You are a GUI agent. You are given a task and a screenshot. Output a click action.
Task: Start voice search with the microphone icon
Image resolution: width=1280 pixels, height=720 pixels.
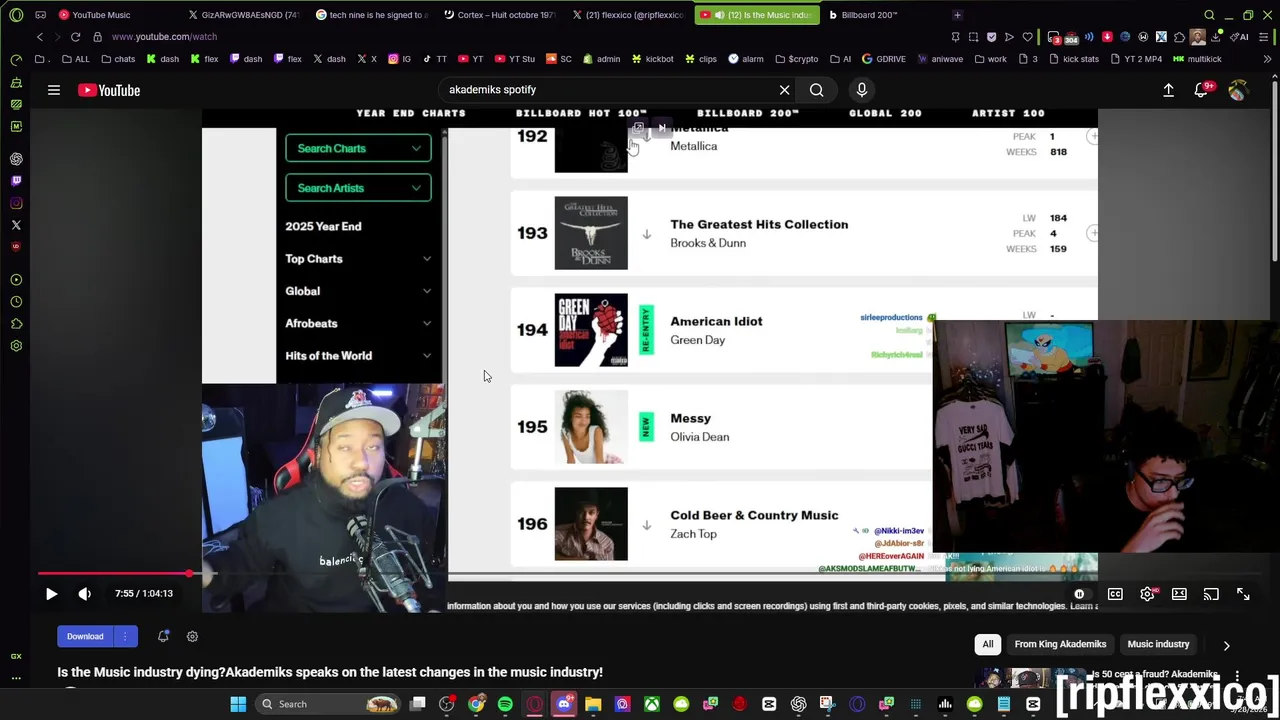coord(861,90)
